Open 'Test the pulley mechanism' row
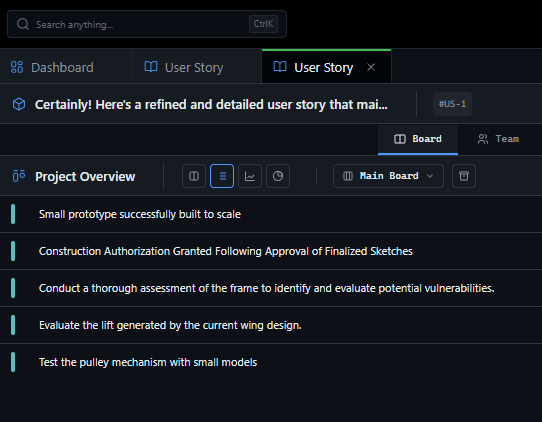The image size is (542, 422). pos(271,362)
